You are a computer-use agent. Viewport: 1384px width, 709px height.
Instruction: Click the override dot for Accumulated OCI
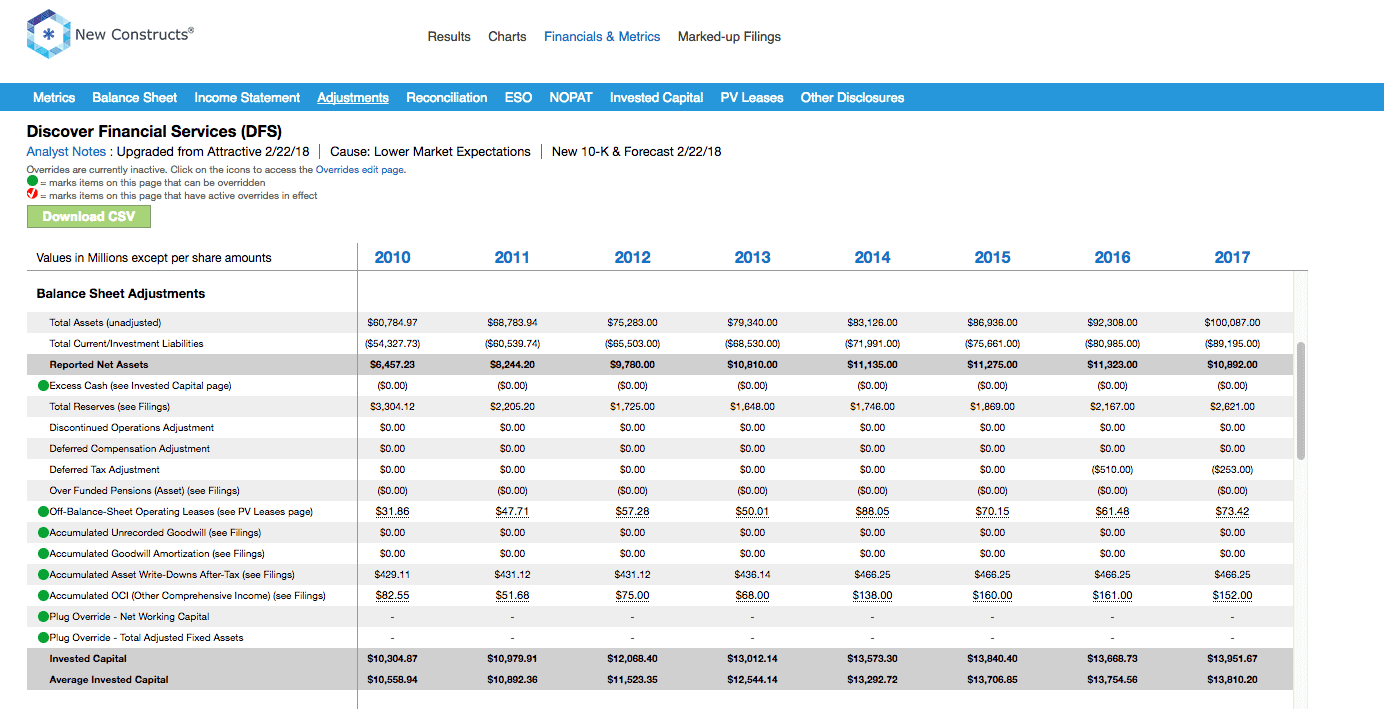(43, 595)
